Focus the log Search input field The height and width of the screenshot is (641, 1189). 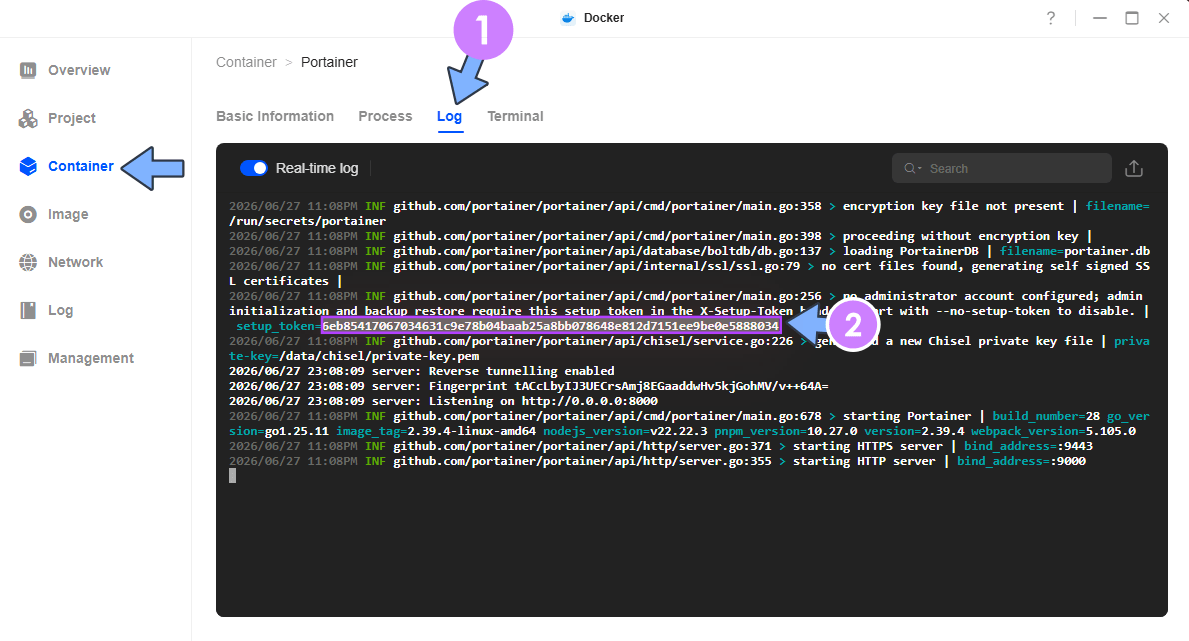tap(1002, 168)
